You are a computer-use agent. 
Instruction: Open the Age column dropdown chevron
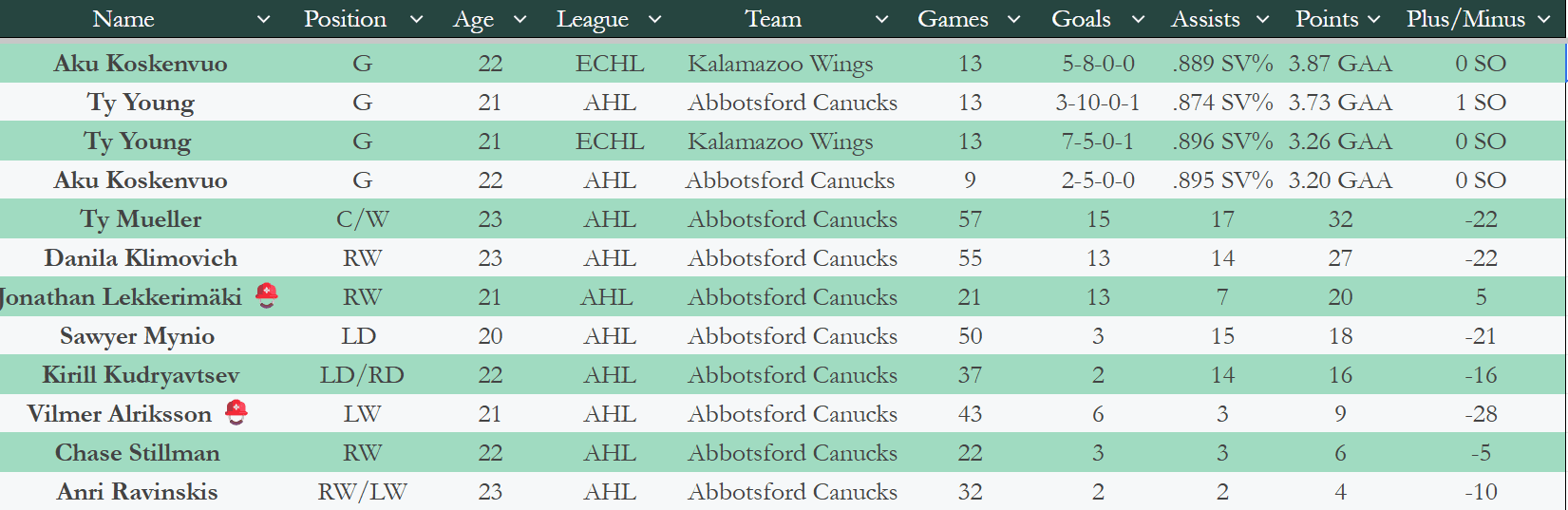[520, 20]
